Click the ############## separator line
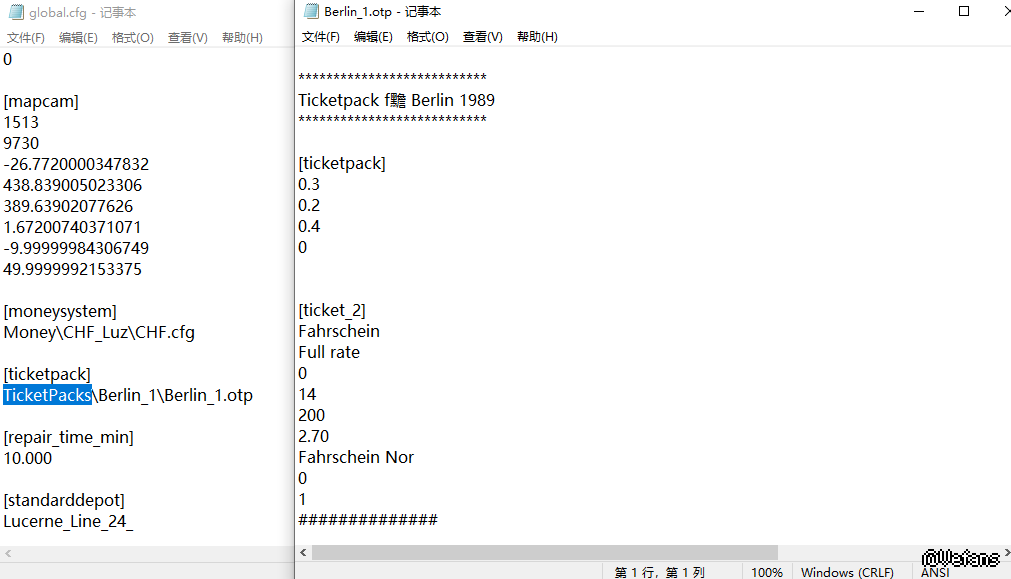 pyautogui.click(x=368, y=520)
